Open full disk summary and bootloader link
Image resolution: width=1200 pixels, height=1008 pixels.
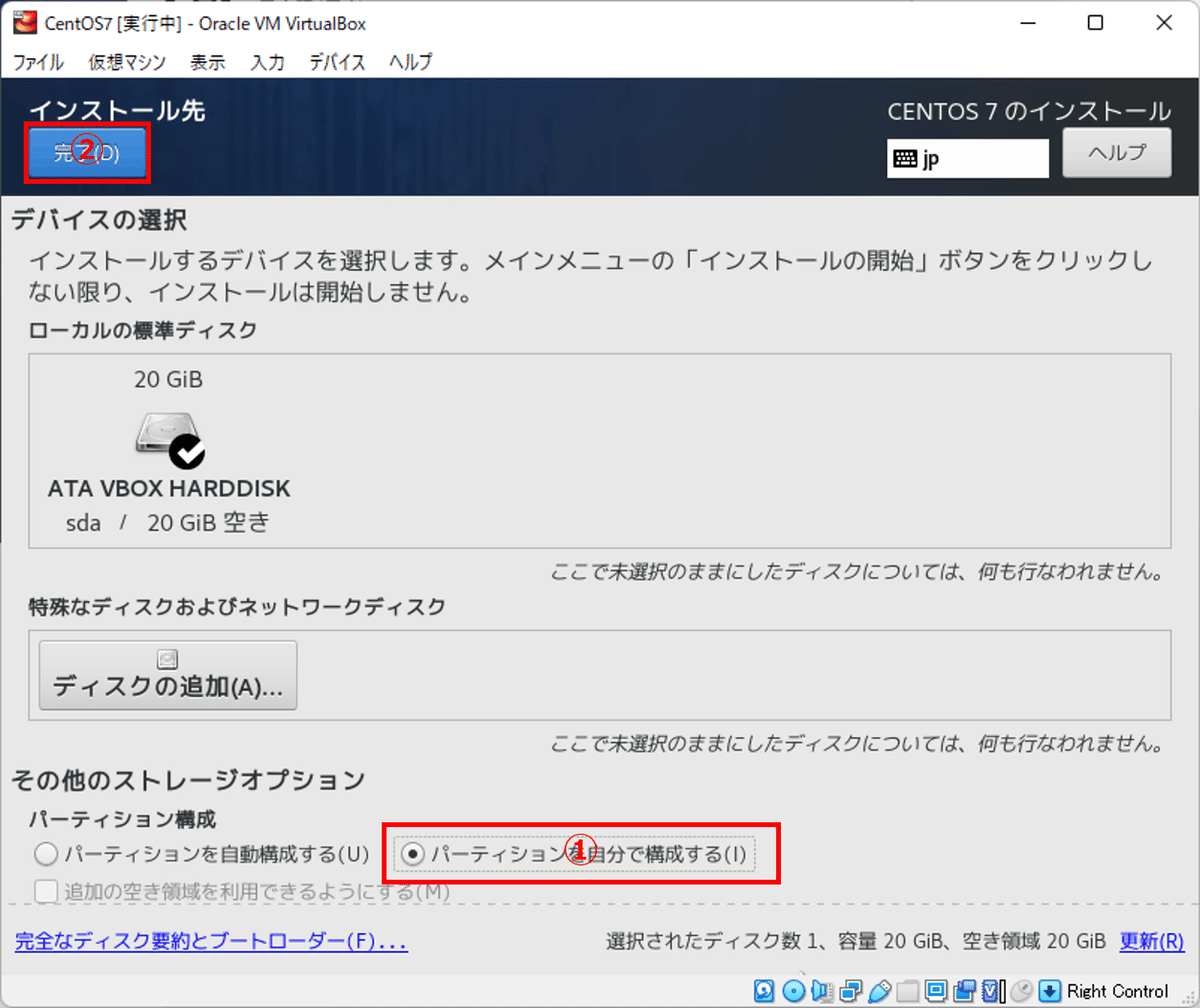pos(211,941)
